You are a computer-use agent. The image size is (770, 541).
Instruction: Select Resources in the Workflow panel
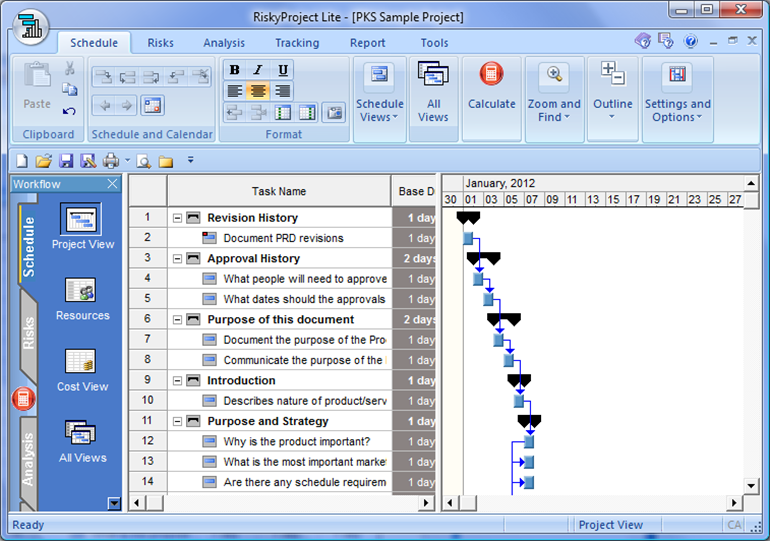tap(82, 299)
